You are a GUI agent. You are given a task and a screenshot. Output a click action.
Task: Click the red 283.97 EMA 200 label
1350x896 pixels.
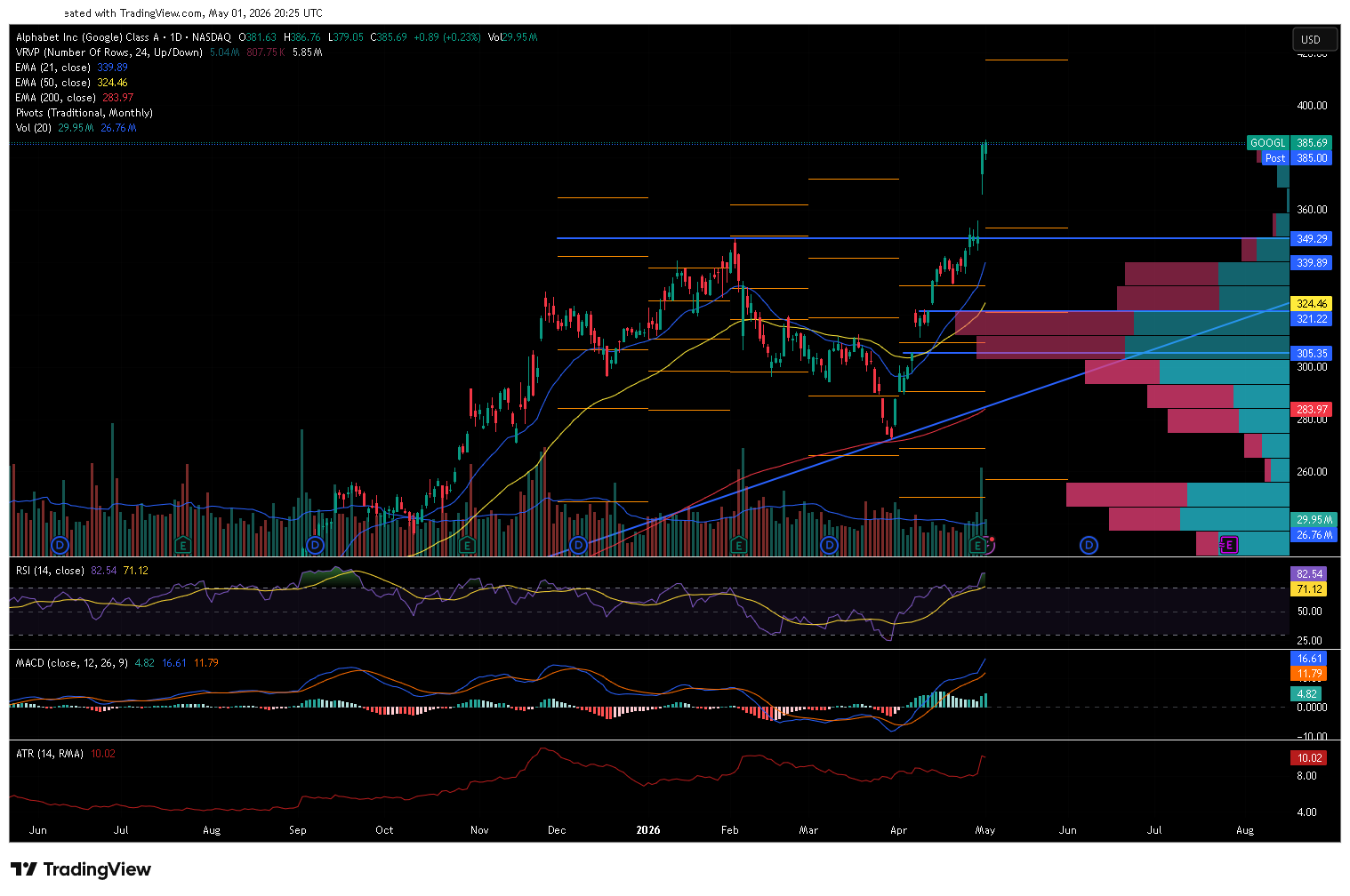[x=1311, y=410]
